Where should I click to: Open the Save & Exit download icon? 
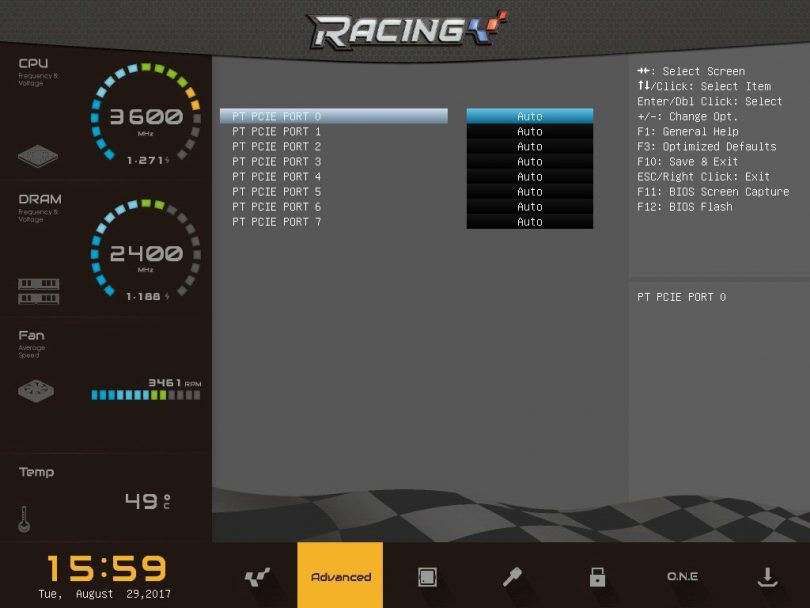(767, 577)
